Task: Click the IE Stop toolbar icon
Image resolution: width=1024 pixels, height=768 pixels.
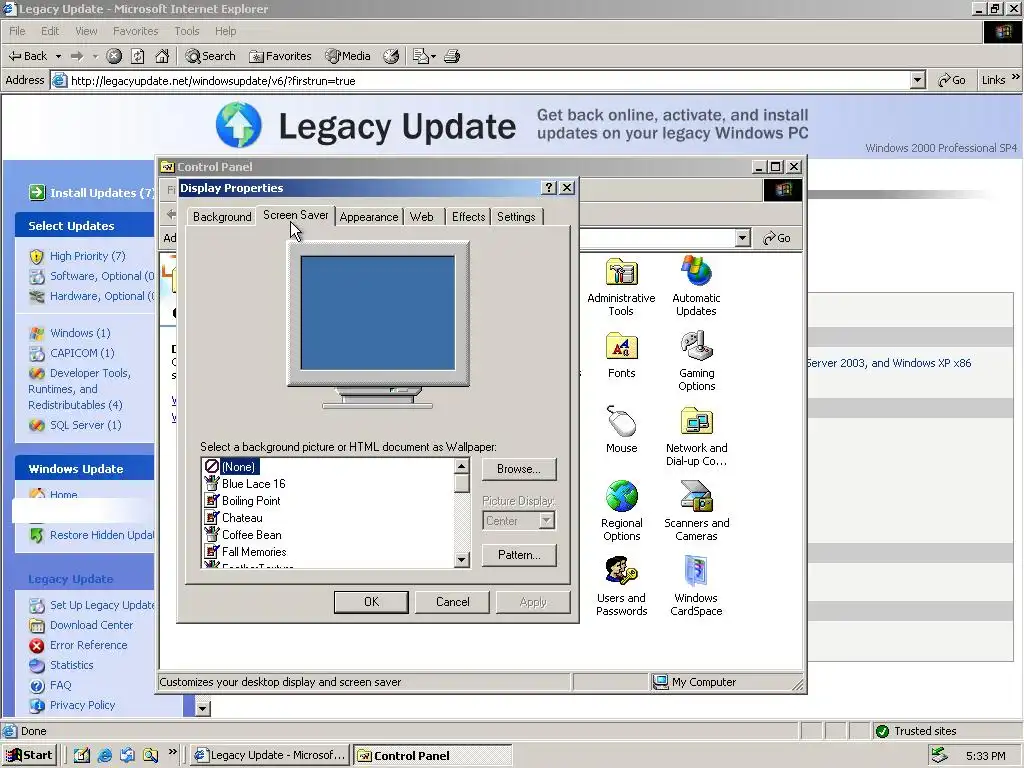Action: coord(114,56)
